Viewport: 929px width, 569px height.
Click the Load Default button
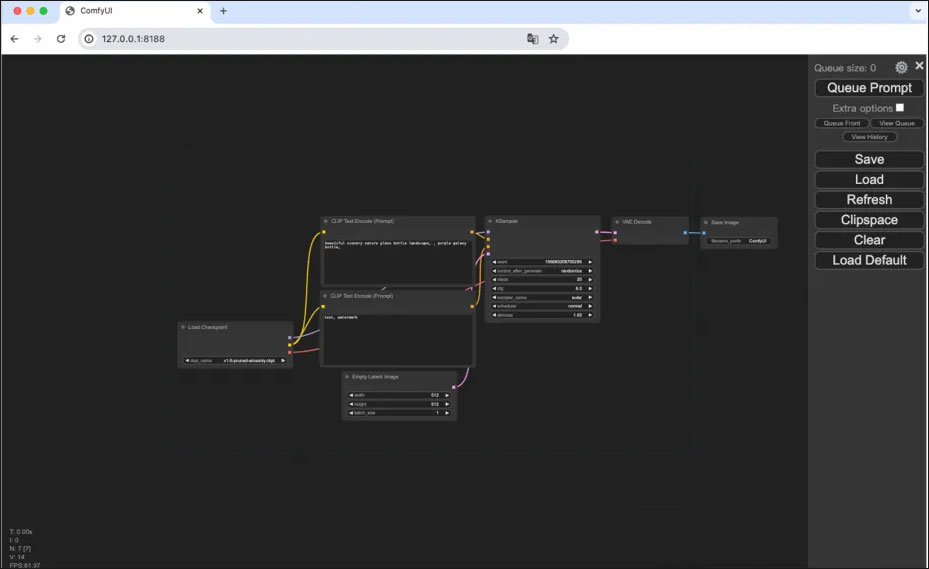coord(869,260)
